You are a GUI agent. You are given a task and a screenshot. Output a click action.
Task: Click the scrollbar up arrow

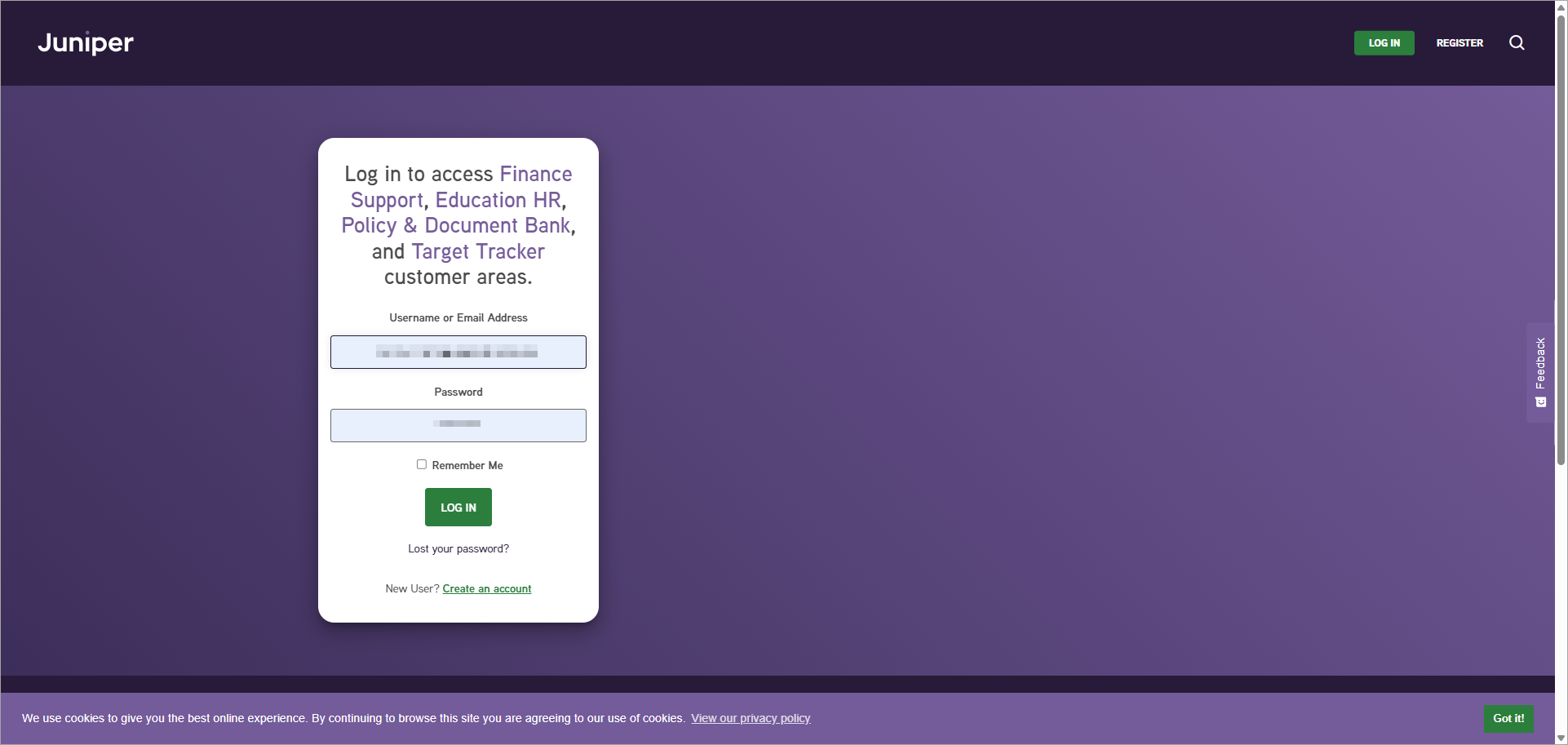(1561, 7)
